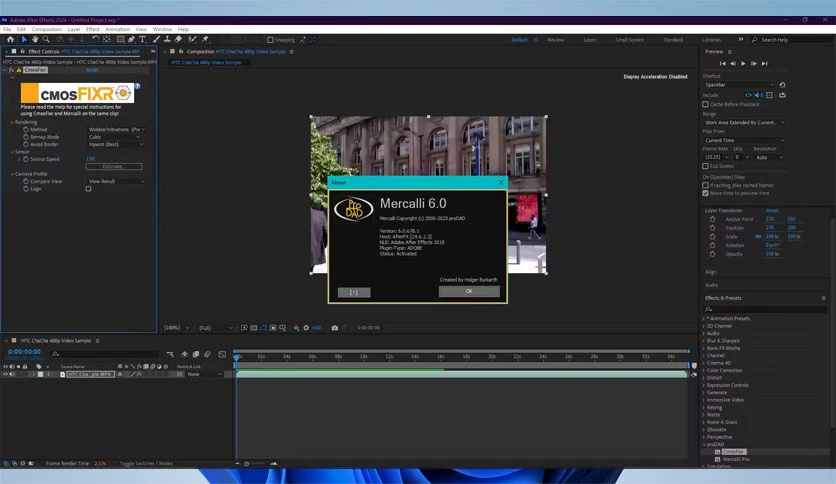Screen dimensions: 836x484
Task: Click the Opacity stopwatch in Layer Transform
Action: (x=712, y=254)
